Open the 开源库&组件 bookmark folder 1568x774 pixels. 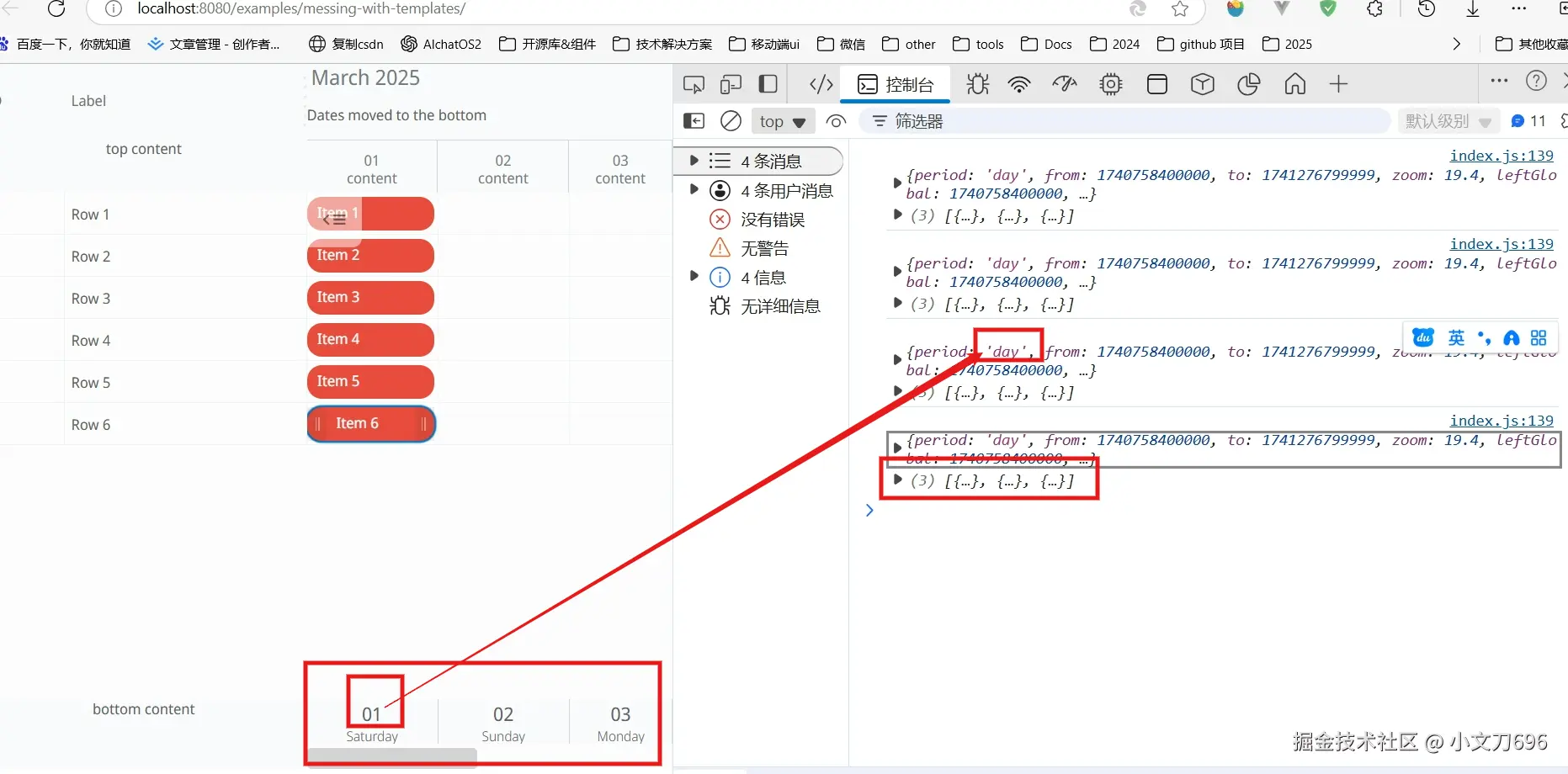(x=547, y=44)
